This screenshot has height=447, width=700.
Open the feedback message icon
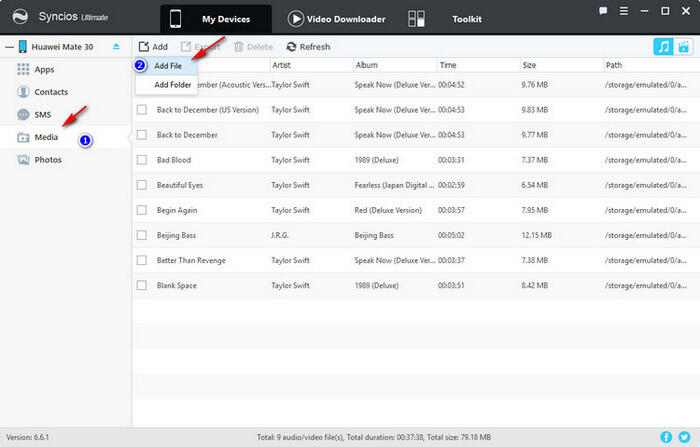[x=603, y=11]
